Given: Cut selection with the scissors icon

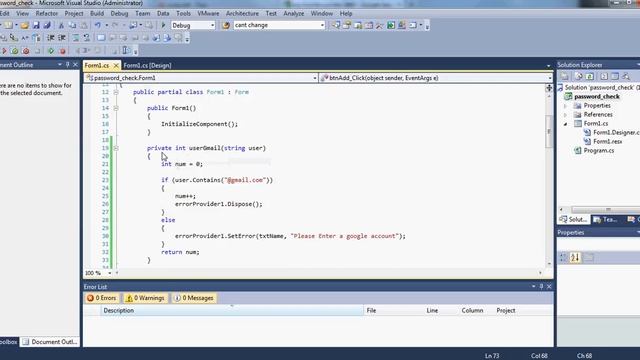Looking at the screenshot, I should point(61,25).
